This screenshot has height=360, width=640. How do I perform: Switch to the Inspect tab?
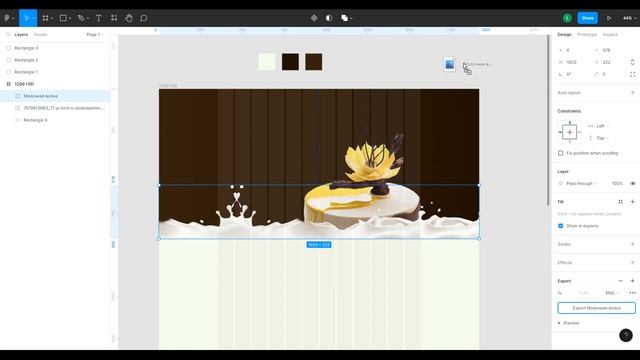pos(610,35)
